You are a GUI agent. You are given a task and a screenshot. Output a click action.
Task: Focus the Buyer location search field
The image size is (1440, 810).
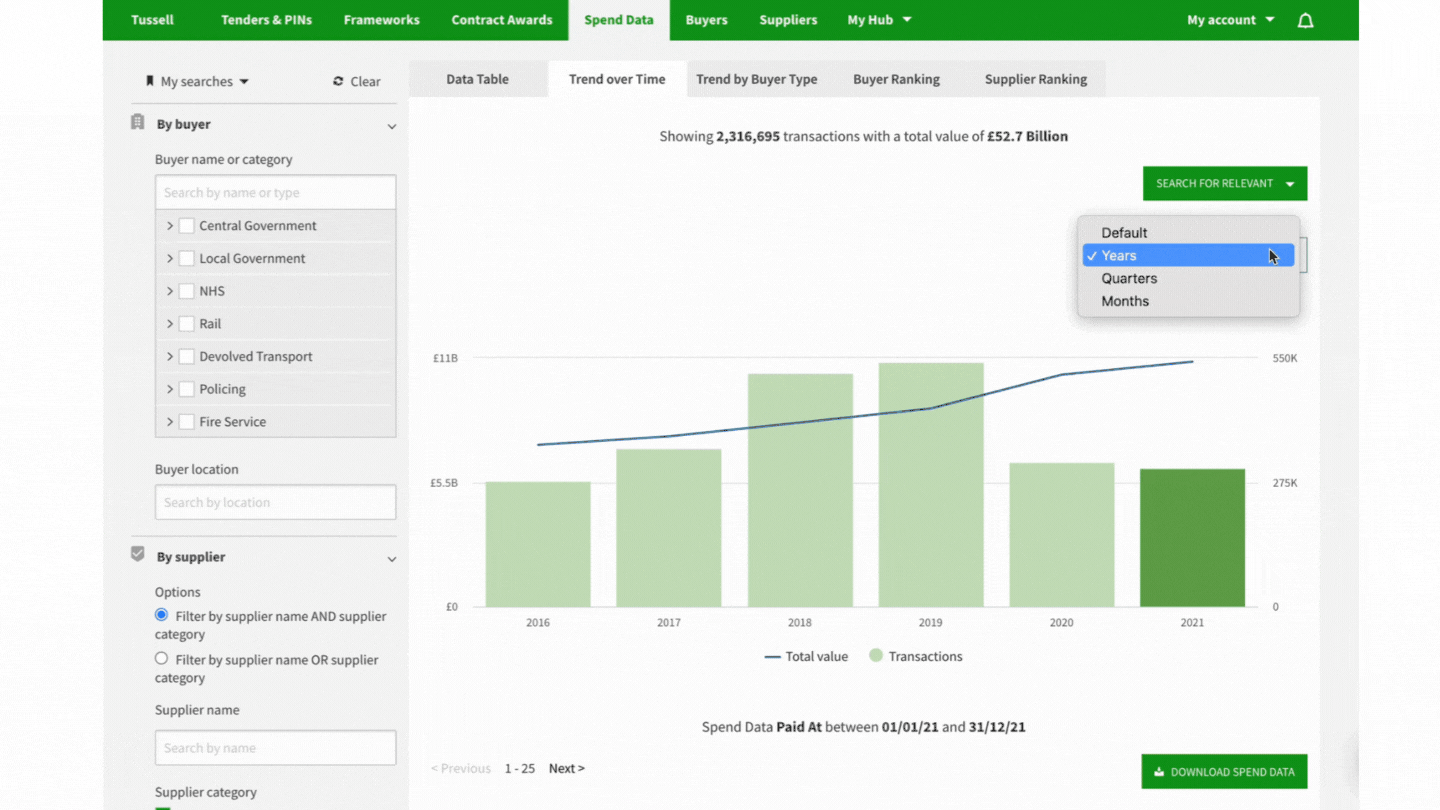pyautogui.click(x=275, y=502)
